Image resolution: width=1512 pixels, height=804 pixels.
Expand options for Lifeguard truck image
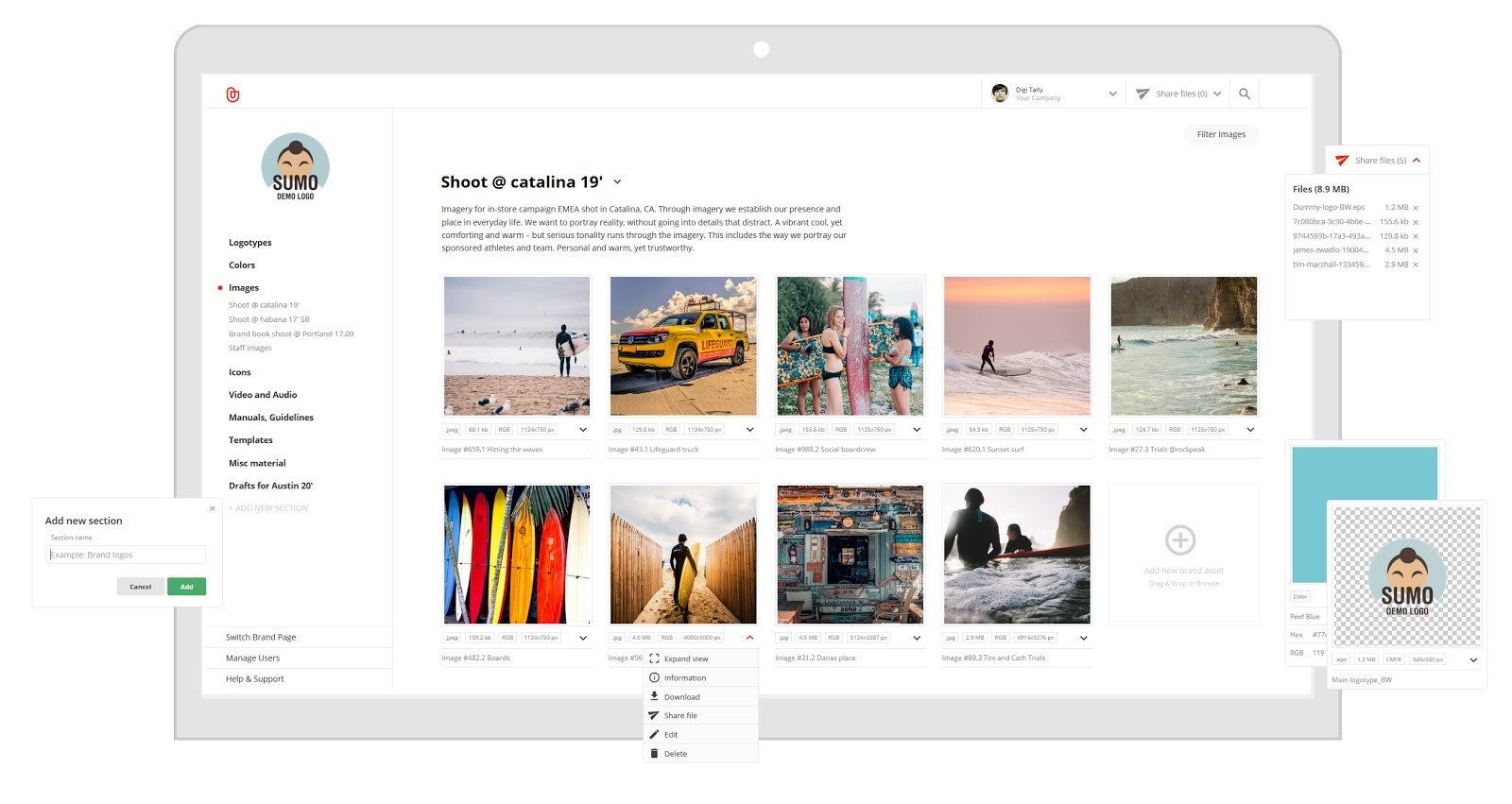tap(749, 430)
